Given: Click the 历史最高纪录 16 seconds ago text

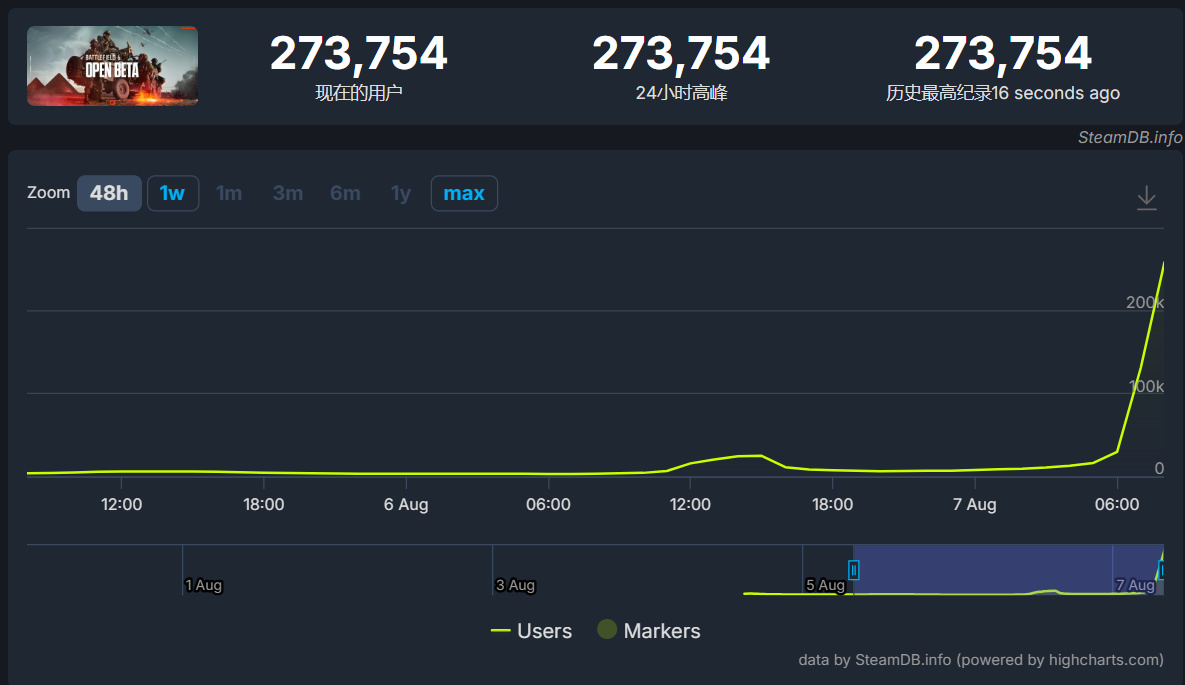Looking at the screenshot, I should [1002, 93].
